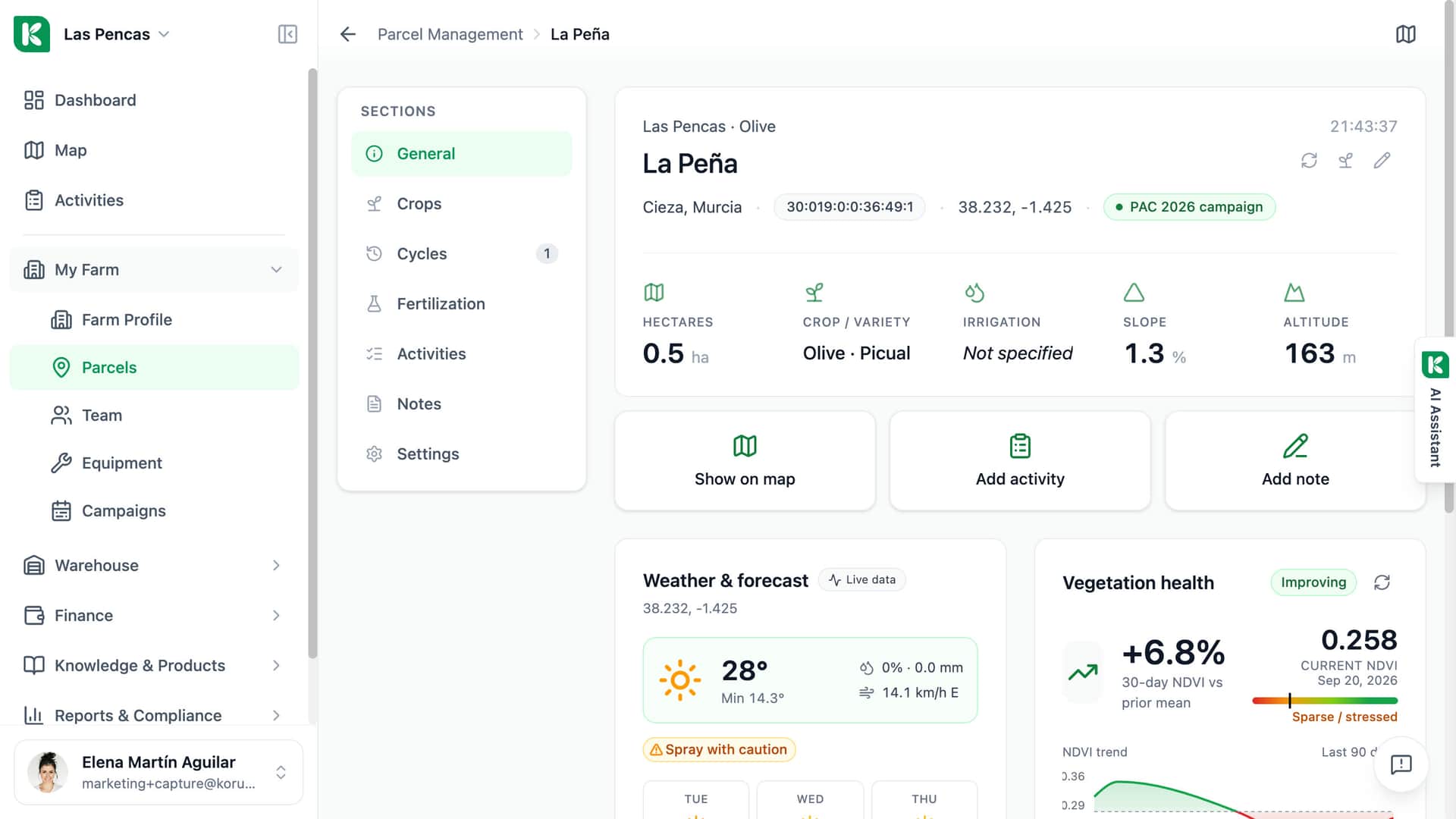The height and width of the screenshot is (819, 1456).
Task: Expand Knowledge & Products menu
Action: click(x=154, y=666)
